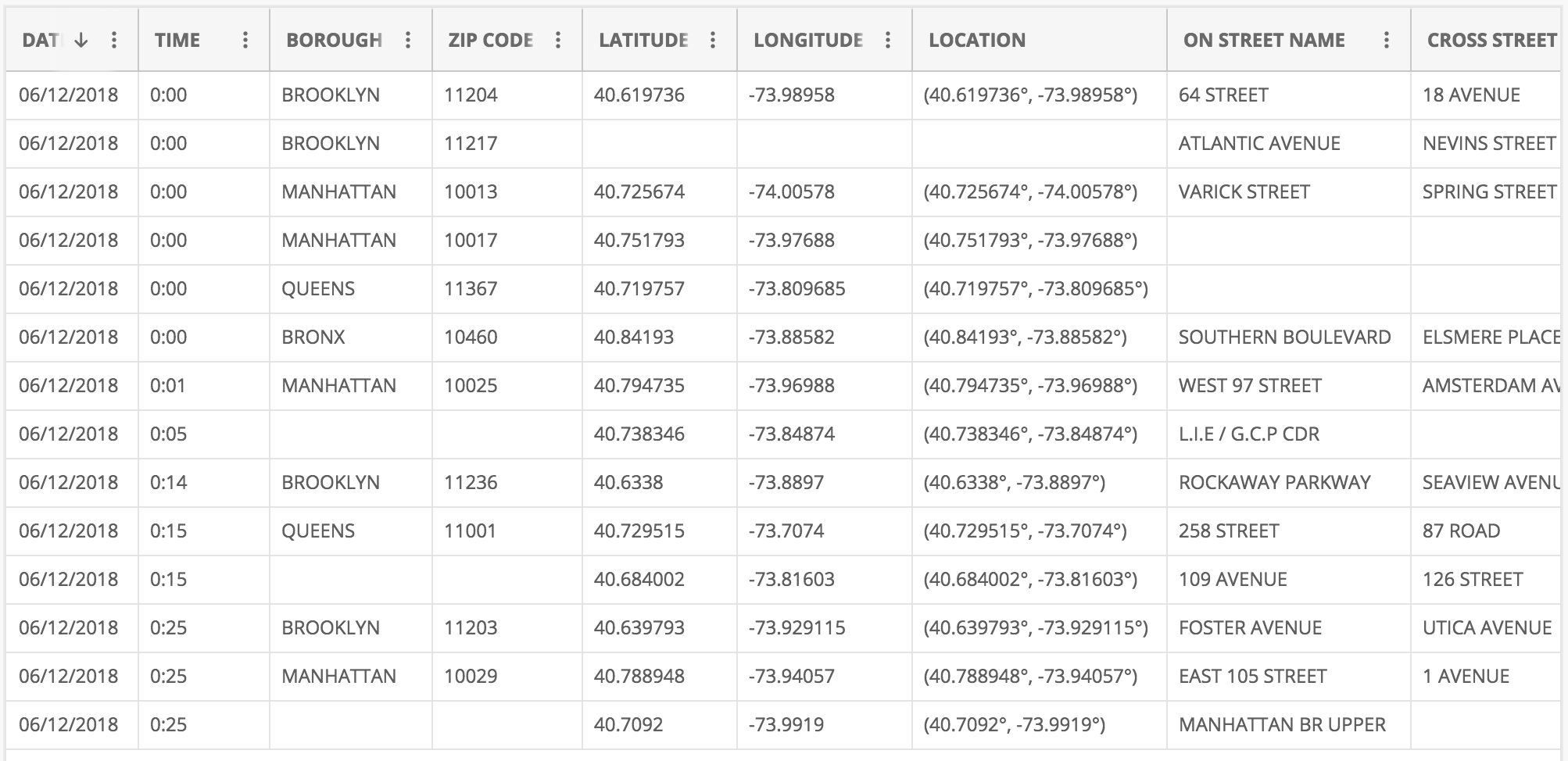
Task: Click the sort arrow on Date column
Action: (x=81, y=41)
